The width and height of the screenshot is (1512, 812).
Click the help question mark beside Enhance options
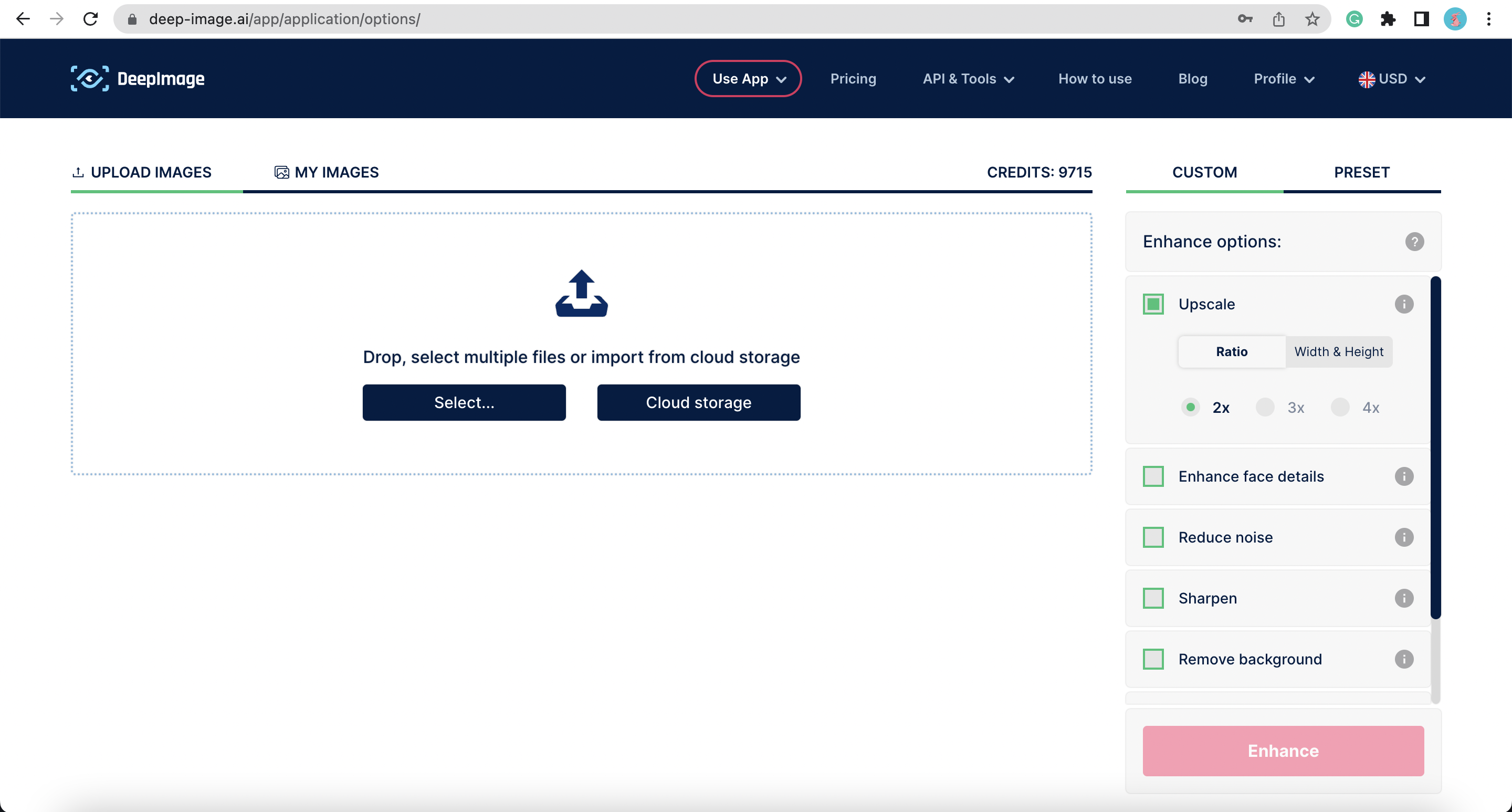click(x=1414, y=242)
